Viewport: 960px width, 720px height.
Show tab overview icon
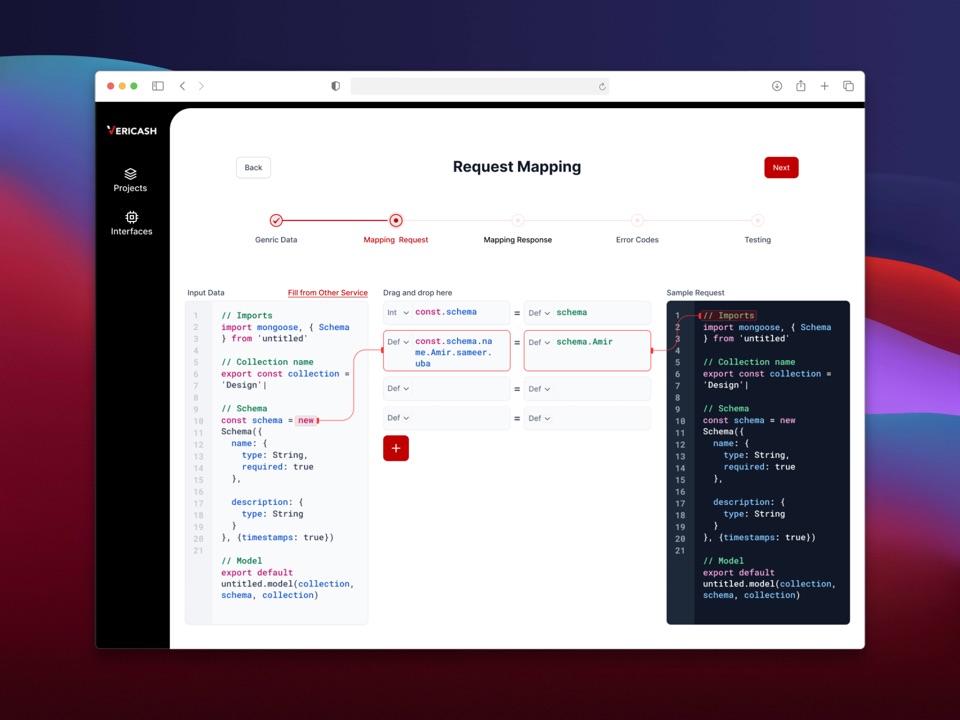(849, 86)
